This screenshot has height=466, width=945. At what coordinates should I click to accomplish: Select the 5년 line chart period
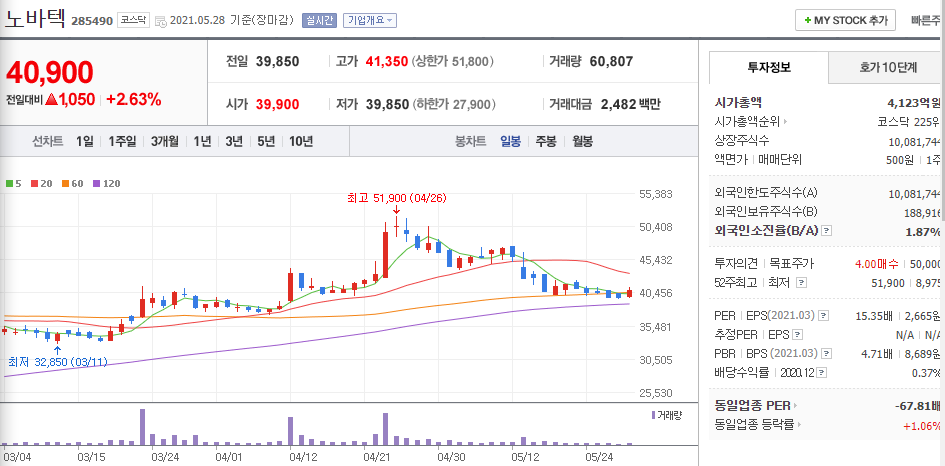(x=266, y=142)
